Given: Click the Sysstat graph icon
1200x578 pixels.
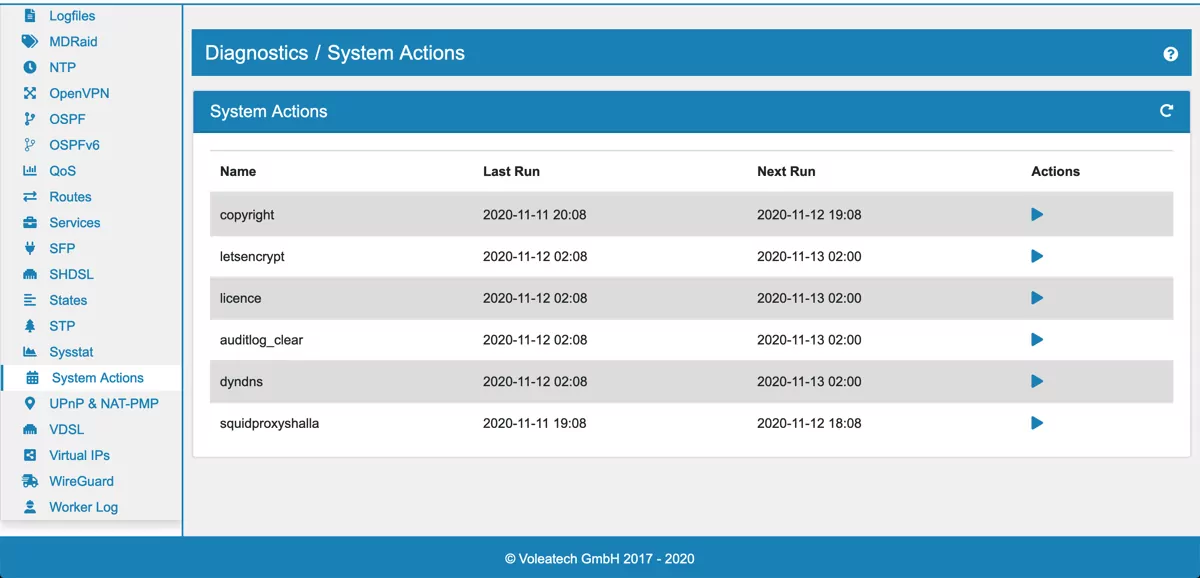Looking at the screenshot, I should [x=29, y=351].
